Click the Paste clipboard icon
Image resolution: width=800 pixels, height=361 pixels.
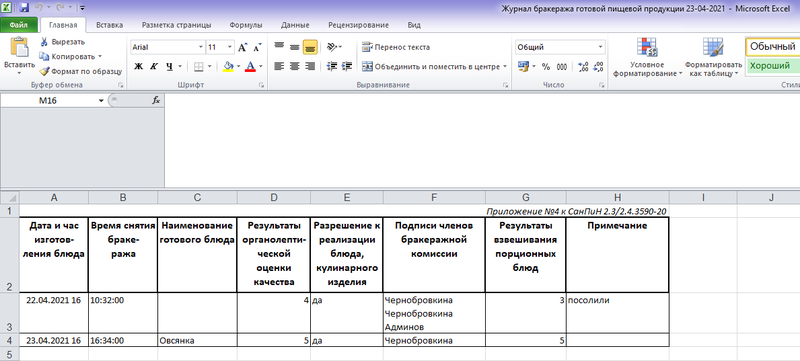19,47
